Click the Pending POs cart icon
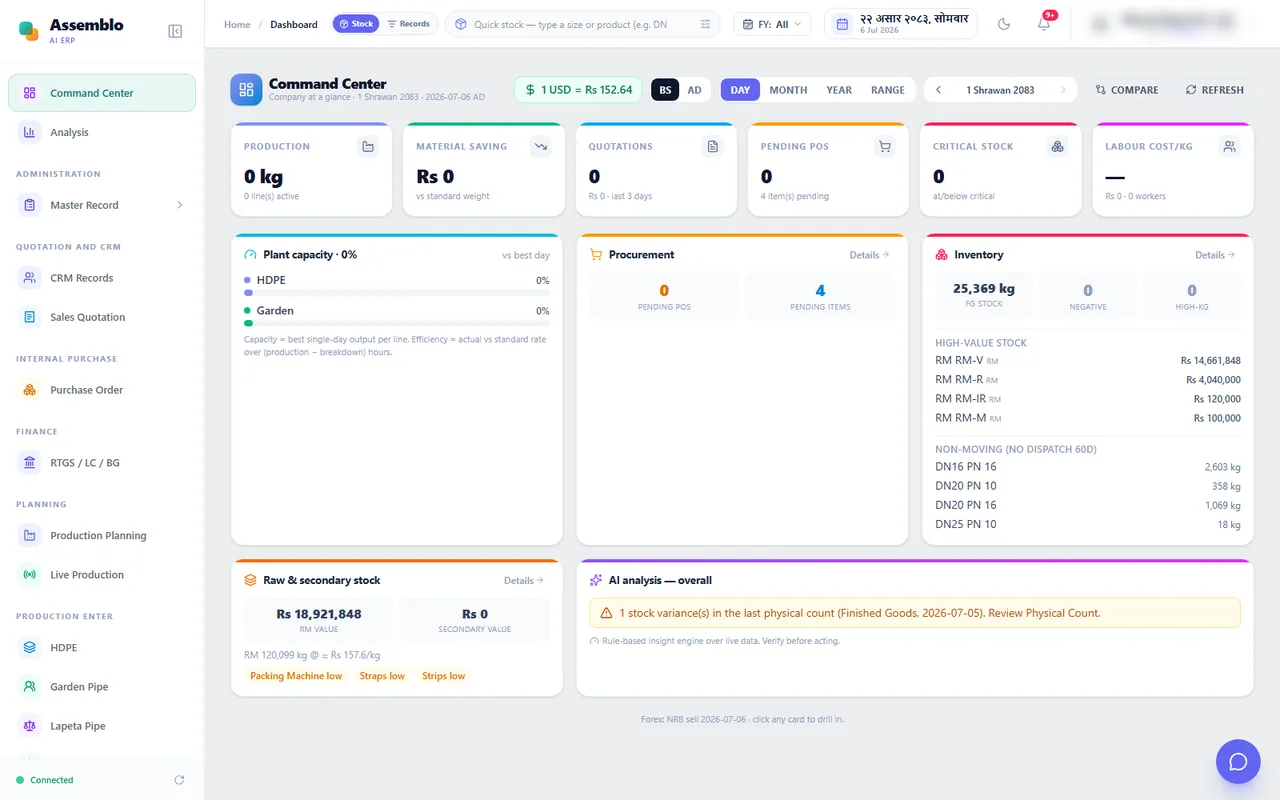The image size is (1280, 800). click(x=884, y=147)
